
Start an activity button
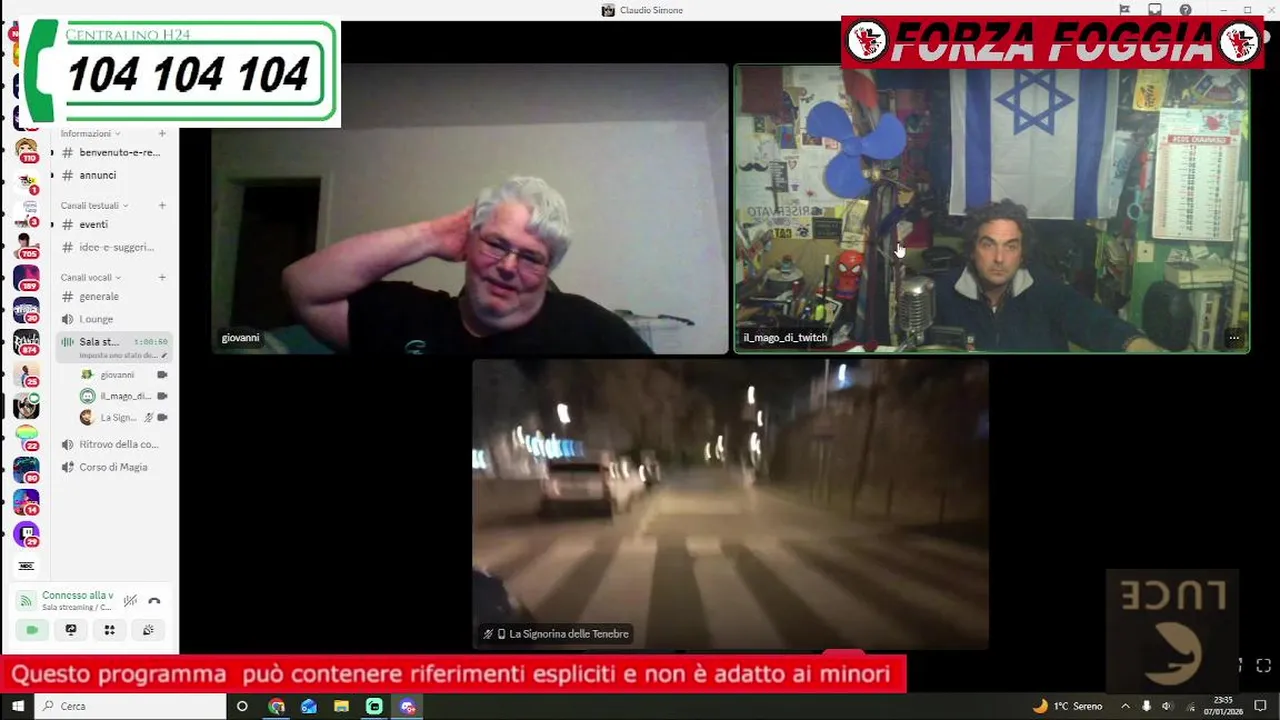pos(109,630)
